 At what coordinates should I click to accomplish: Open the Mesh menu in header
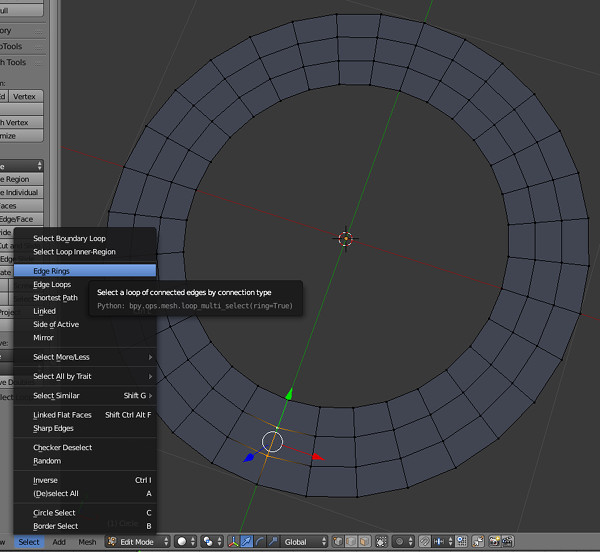(87, 542)
